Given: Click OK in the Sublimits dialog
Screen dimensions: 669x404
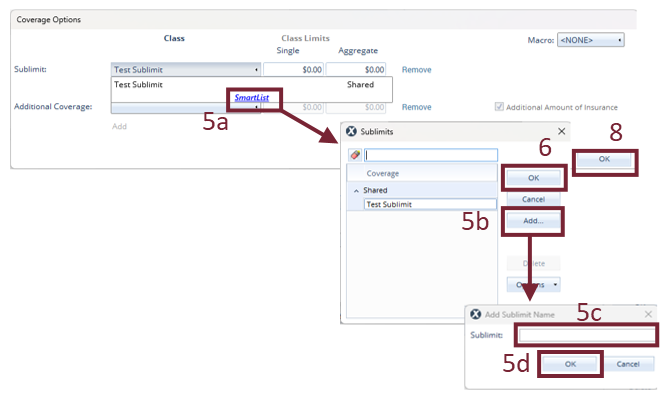Looking at the screenshot, I should click(x=533, y=177).
